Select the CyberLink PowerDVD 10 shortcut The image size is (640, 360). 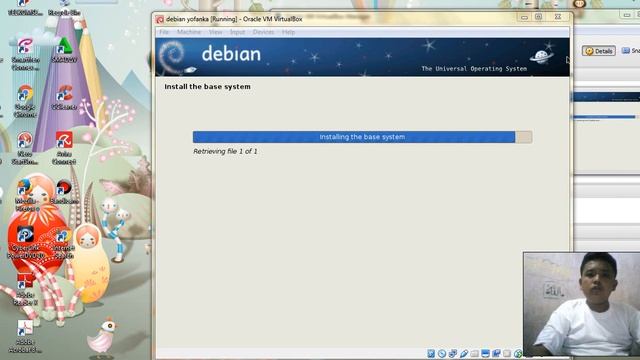25,242
